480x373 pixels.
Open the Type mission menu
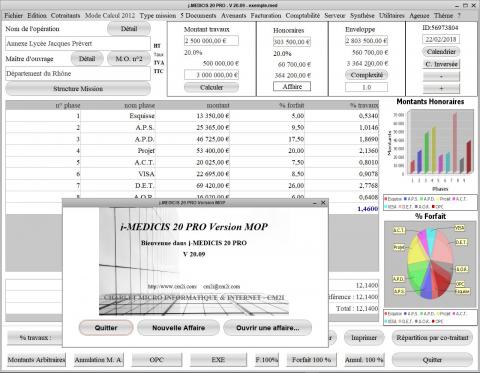coord(158,16)
